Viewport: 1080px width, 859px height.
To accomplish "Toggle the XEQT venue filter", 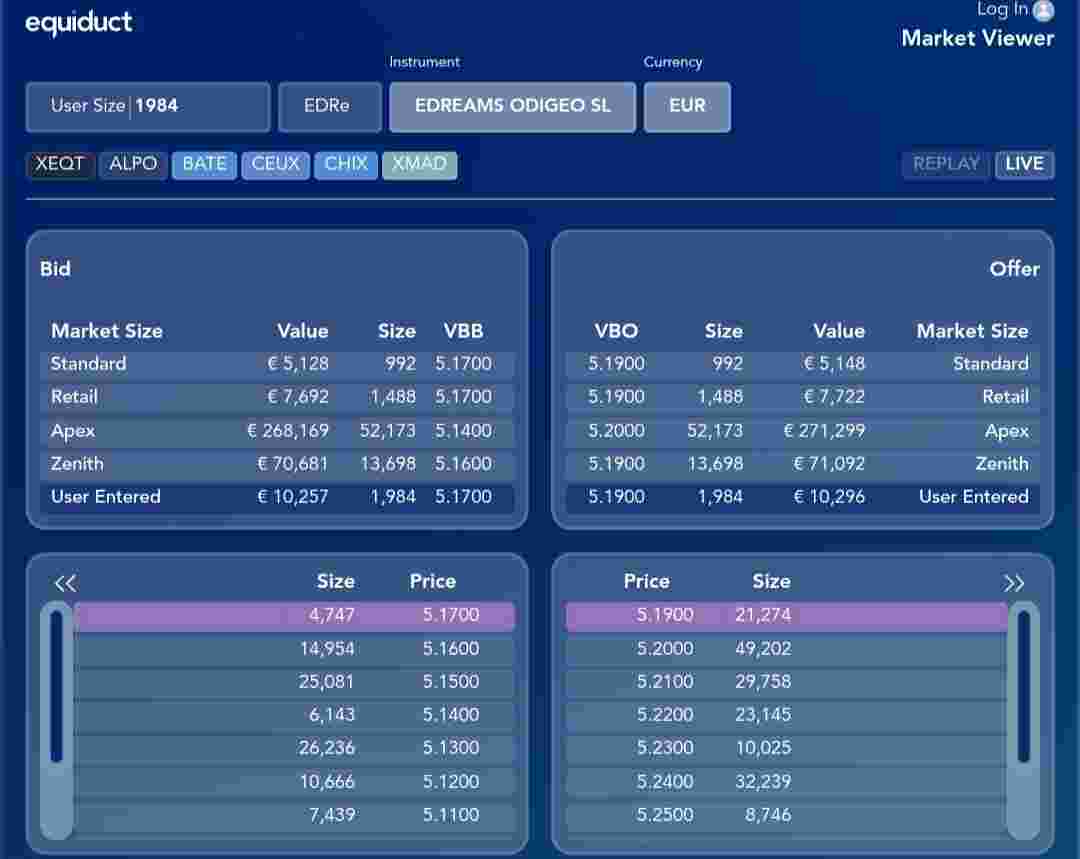I will [60, 165].
